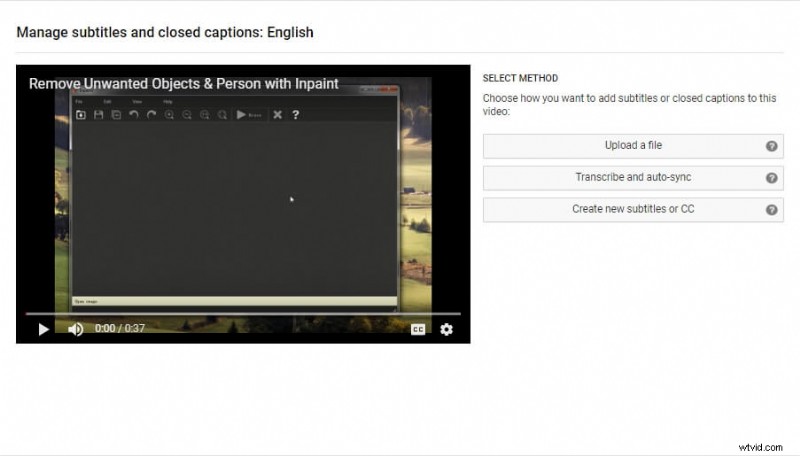Click the open image icon in Inpaint toolbar
800x456 pixels.
[81, 115]
